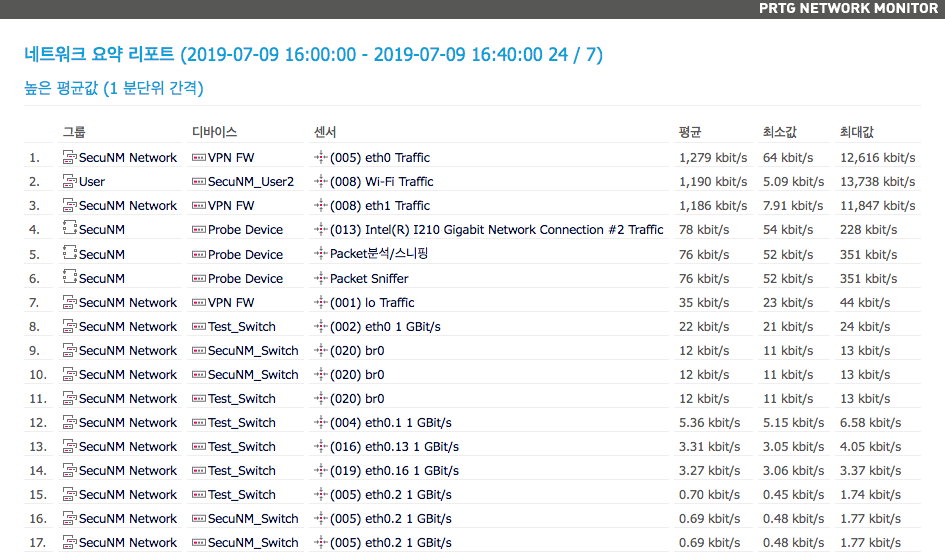
Task: Click maximum value 13,738 kbit/s
Action: [x=878, y=182]
